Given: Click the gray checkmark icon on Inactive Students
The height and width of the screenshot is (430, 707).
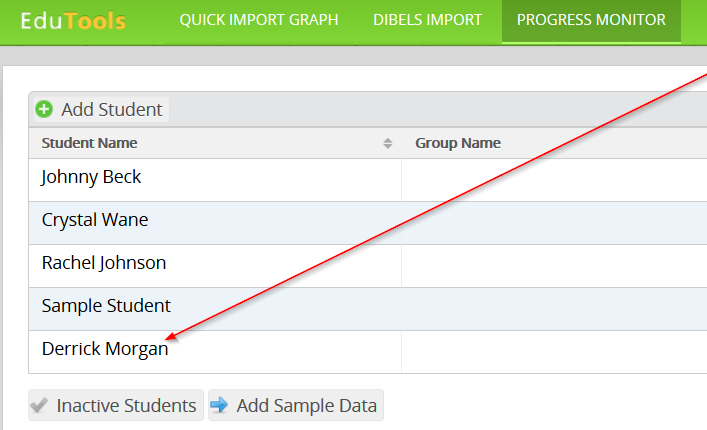Looking at the screenshot, I should click(x=40, y=406).
